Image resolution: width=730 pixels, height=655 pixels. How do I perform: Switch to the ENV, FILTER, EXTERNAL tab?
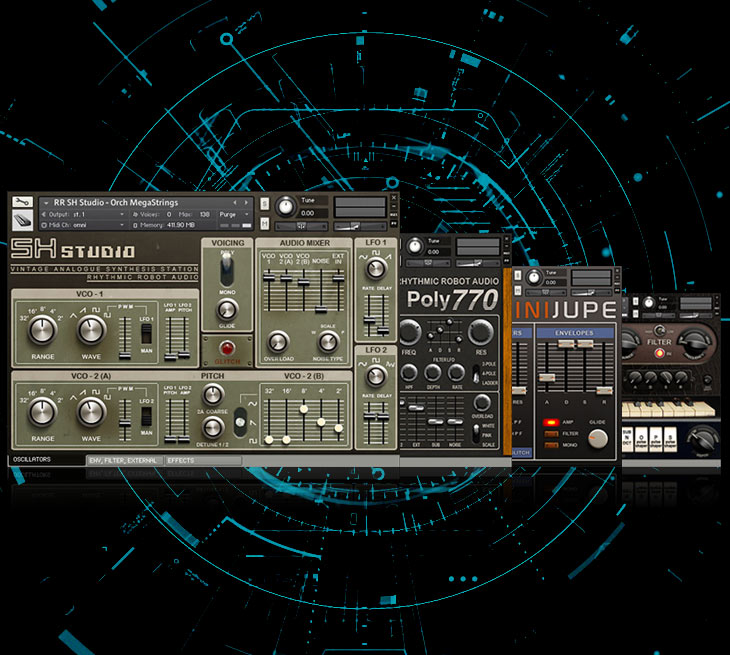(x=122, y=460)
